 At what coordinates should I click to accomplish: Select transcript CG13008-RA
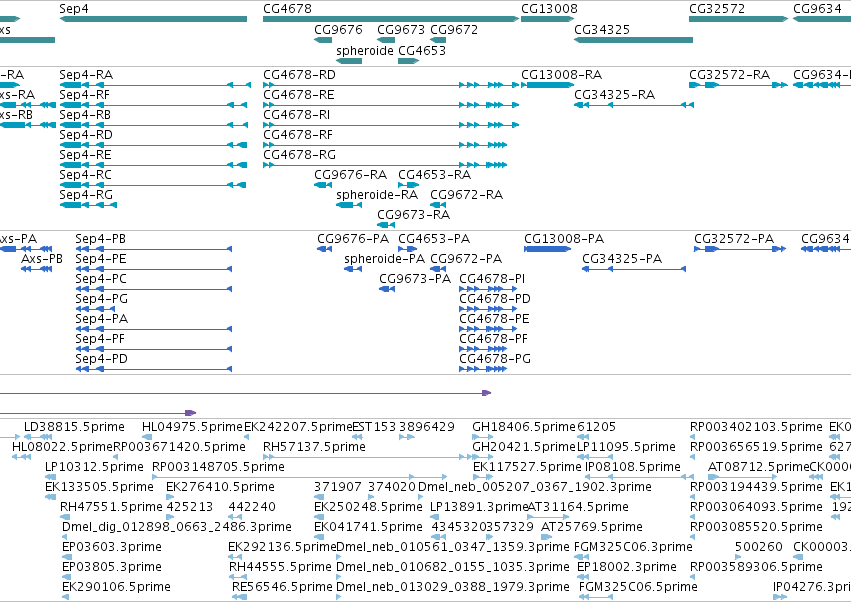[x=562, y=74]
